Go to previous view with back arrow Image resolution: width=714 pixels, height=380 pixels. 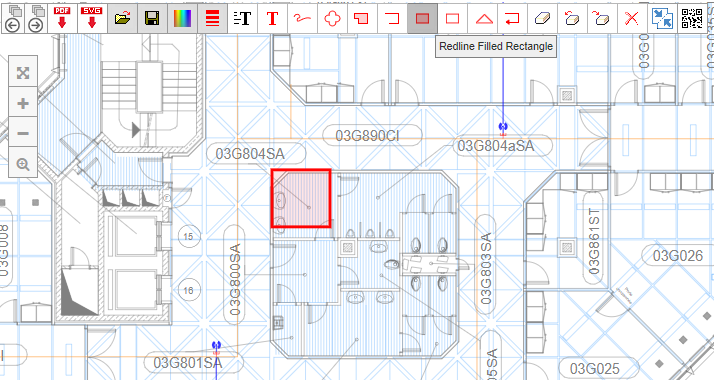point(13,19)
